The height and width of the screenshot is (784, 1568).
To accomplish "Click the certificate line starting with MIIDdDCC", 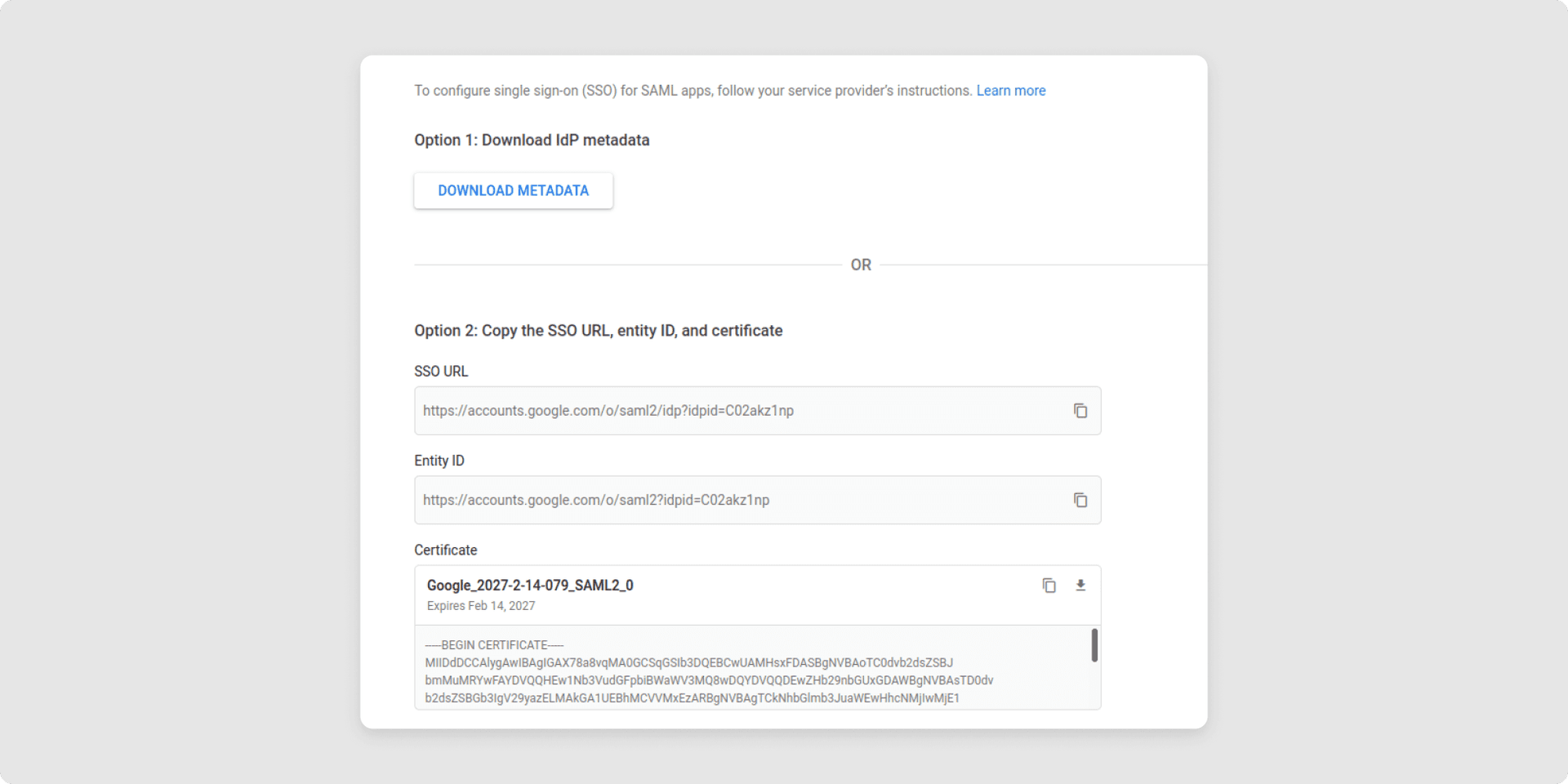I will pos(688,662).
